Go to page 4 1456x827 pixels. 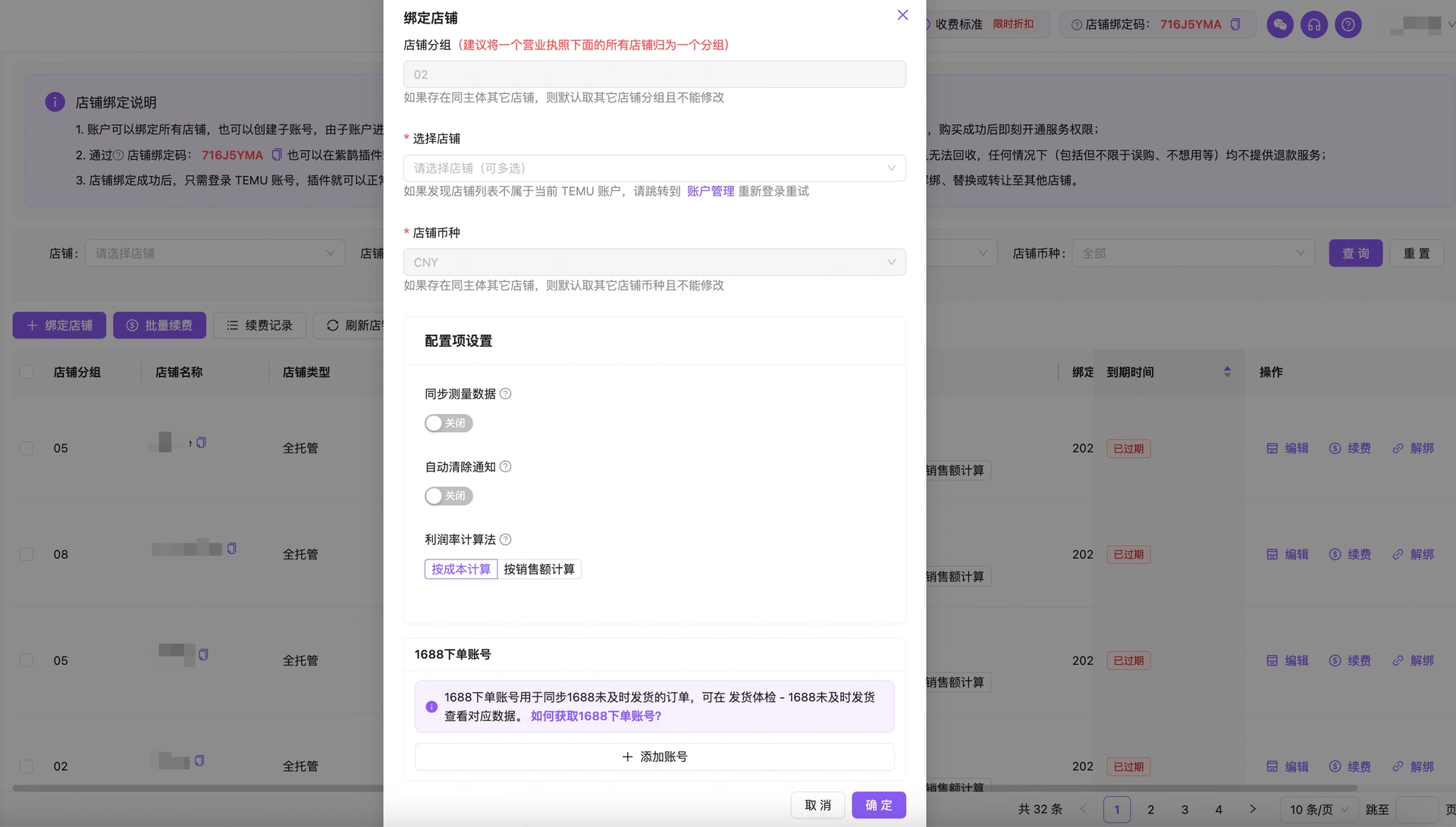1219,810
